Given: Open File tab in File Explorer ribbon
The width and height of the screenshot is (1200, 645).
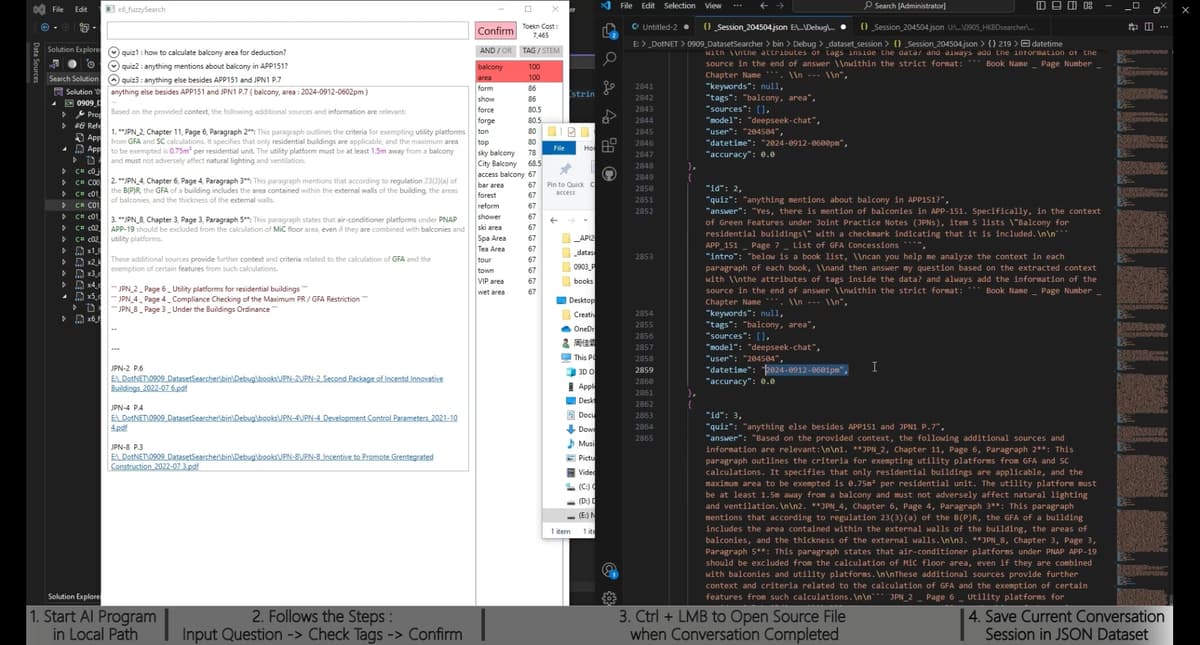Looking at the screenshot, I should 560,147.
